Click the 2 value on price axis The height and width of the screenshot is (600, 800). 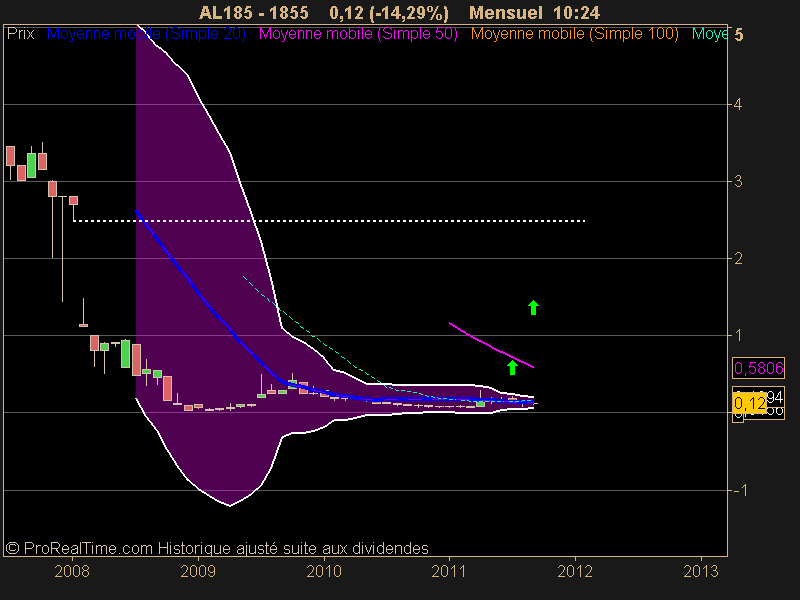click(x=738, y=259)
